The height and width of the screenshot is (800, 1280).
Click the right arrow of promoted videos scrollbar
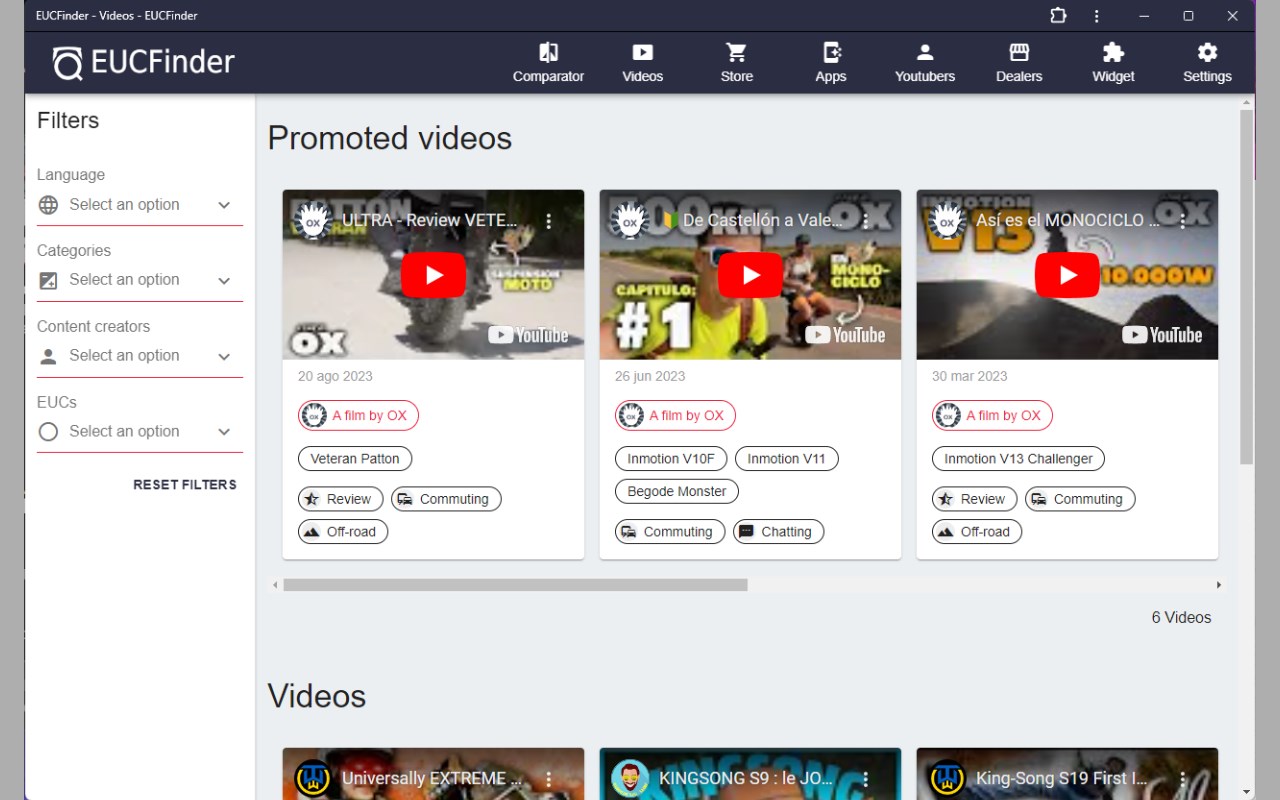1218,585
